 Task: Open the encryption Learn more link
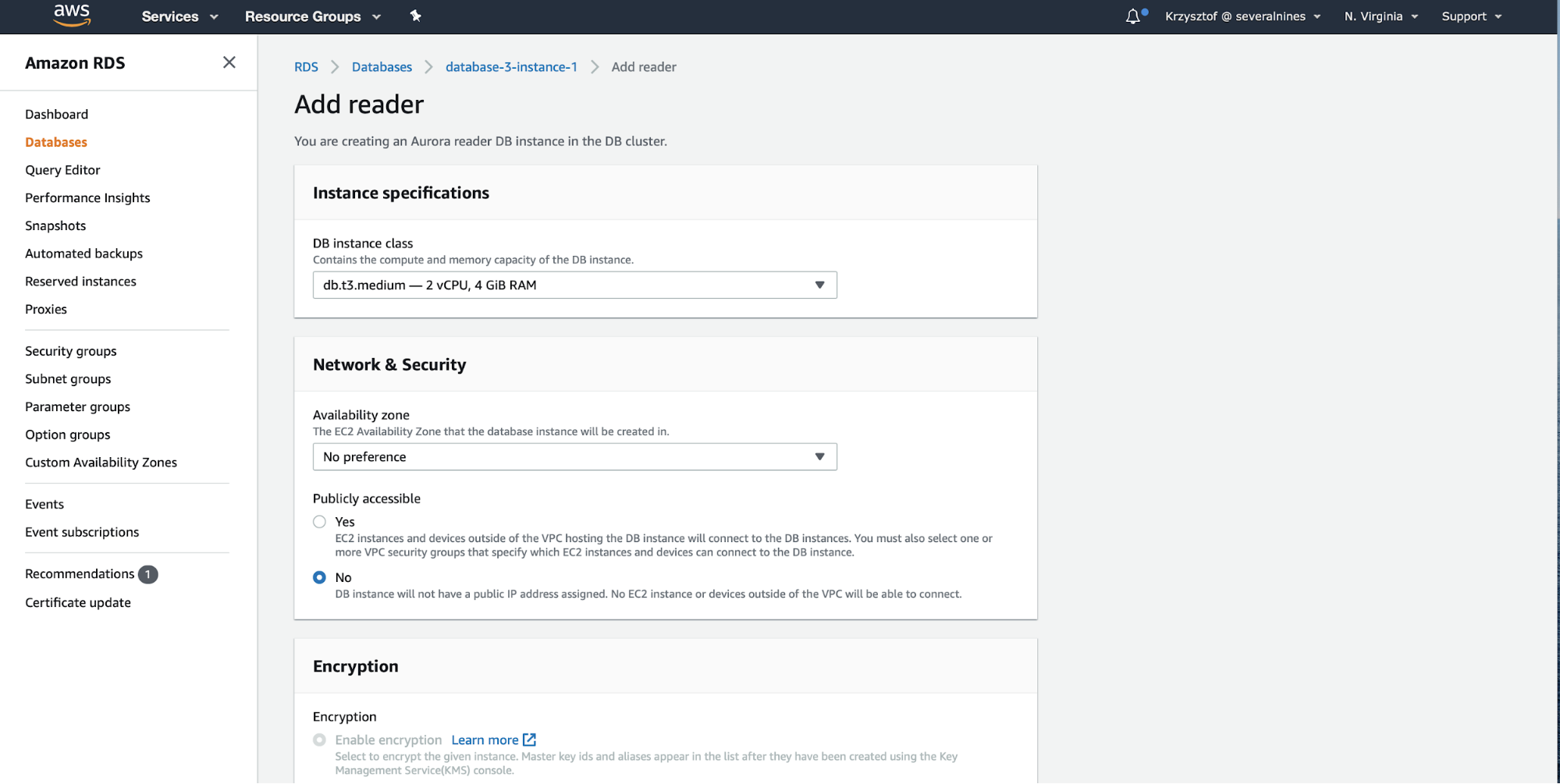click(485, 740)
